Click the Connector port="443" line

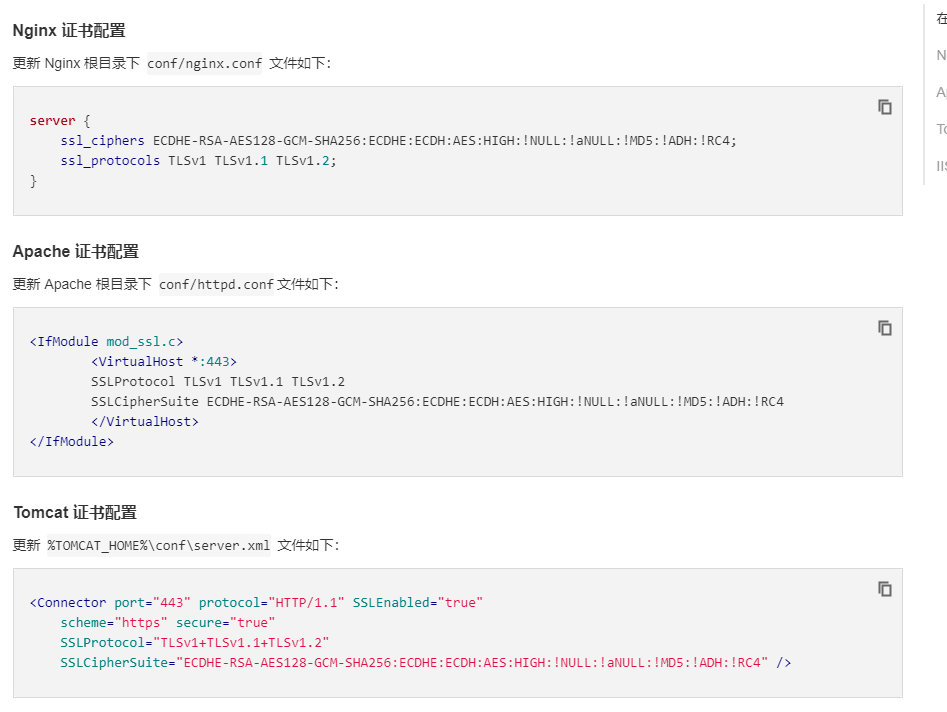[x=256, y=602]
